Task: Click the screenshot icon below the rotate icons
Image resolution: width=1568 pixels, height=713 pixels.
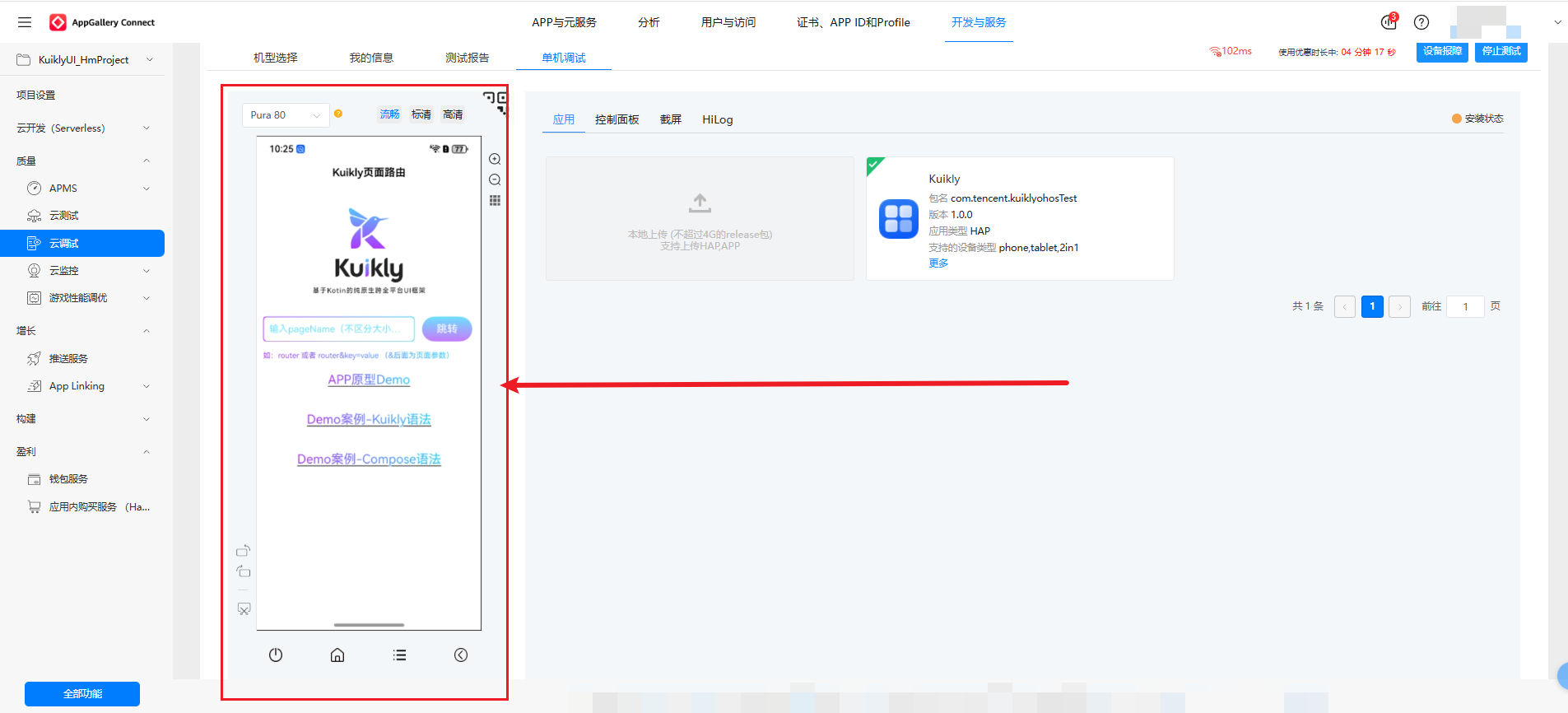Action: pyautogui.click(x=244, y=609)
